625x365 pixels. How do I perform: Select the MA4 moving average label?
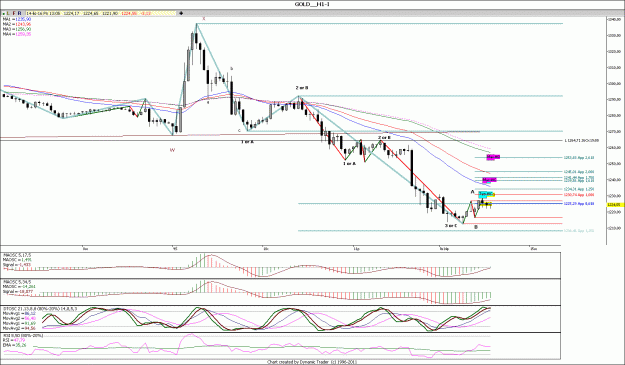click(x=17, y=34)
